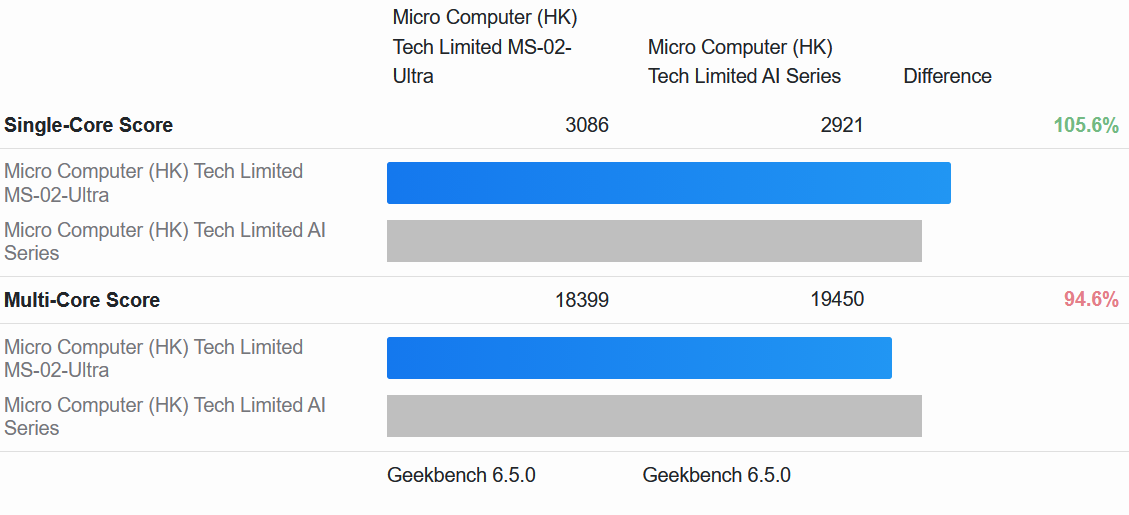Click Geekbench 6.5.0 under the MS-02-Ultra column
This screenshot has width=1129, height=515.
click(461, 475)
